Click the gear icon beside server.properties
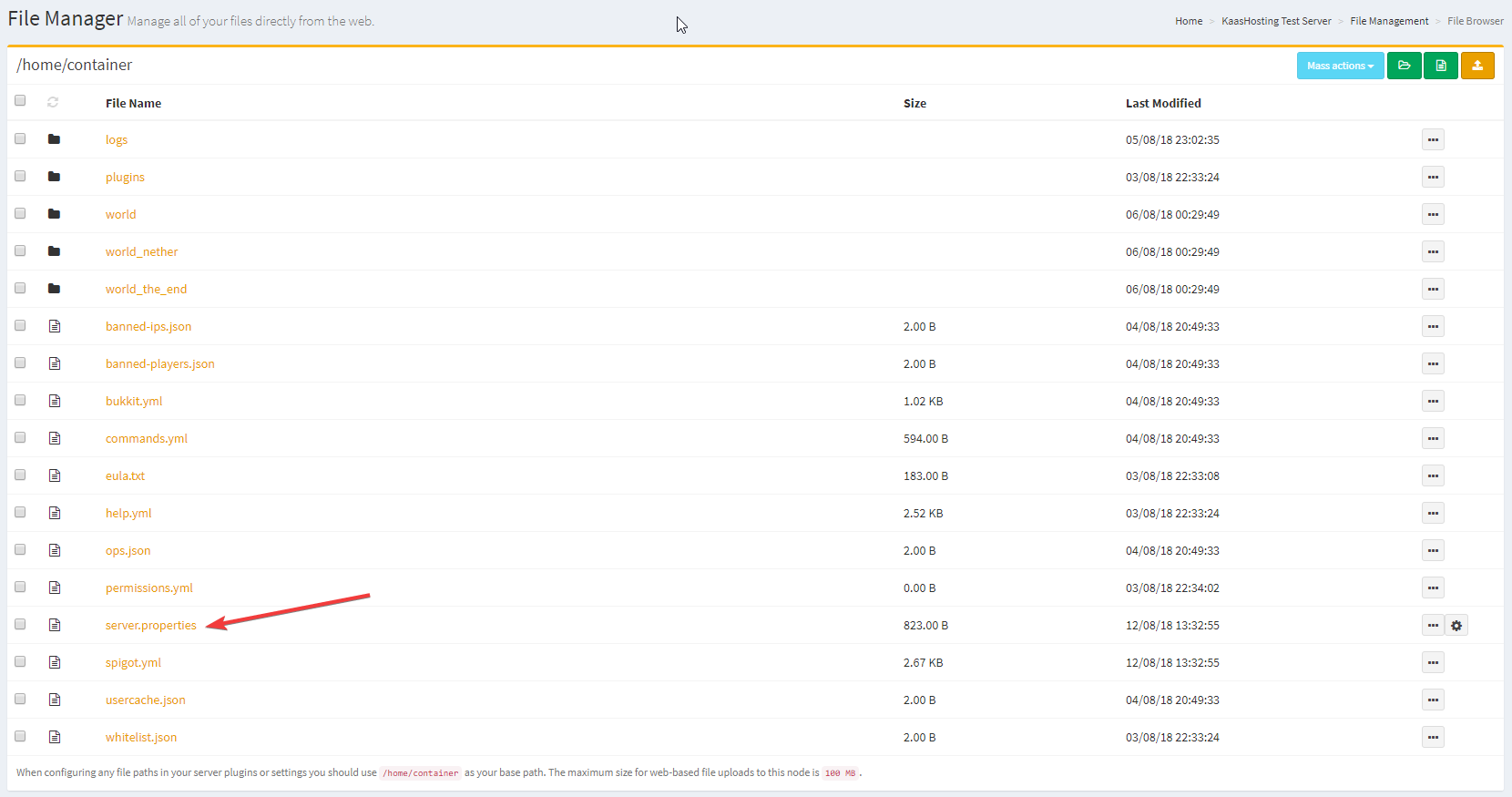This screenshot has width=1512, height=797. coord(1456,626)
